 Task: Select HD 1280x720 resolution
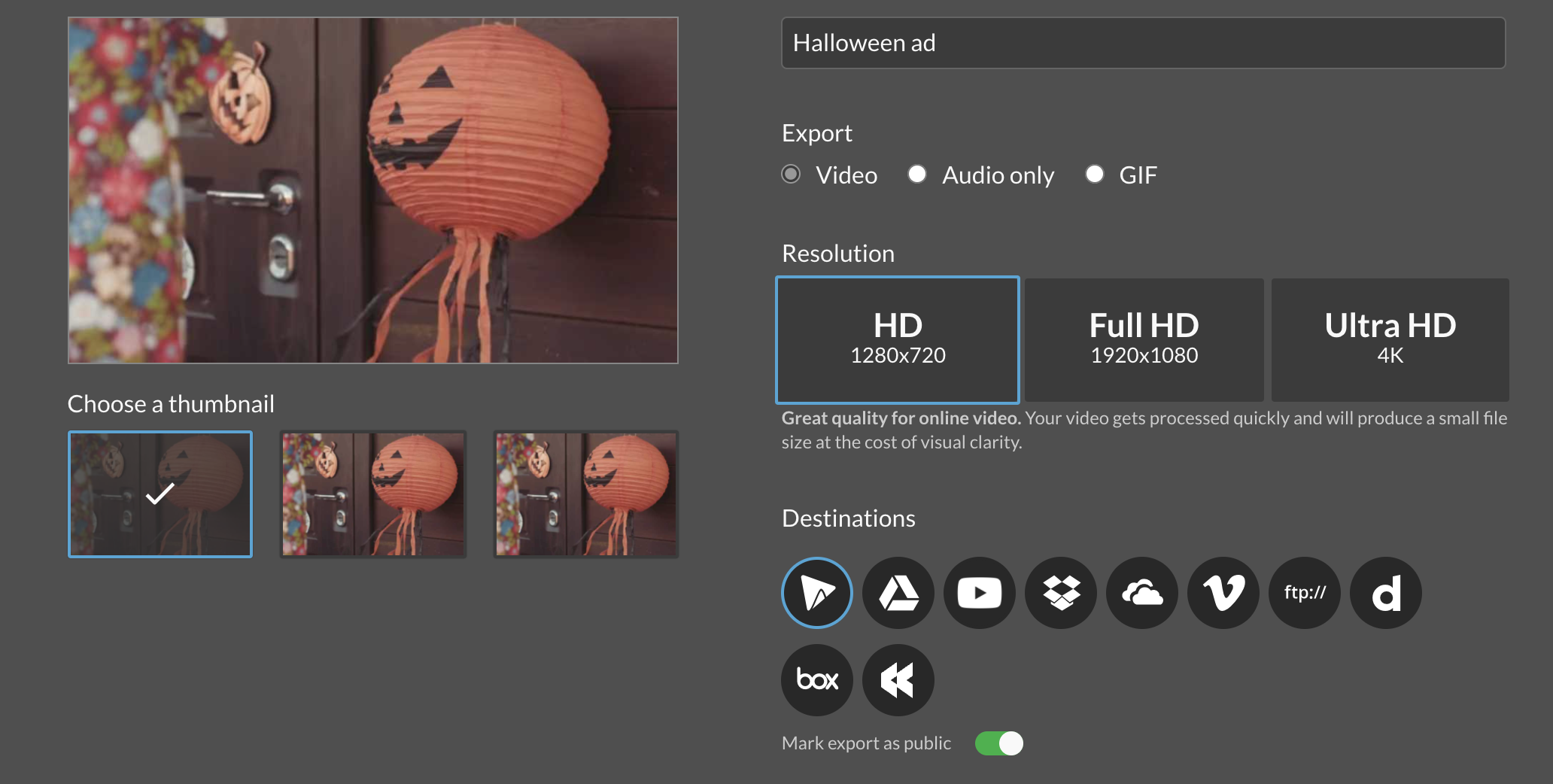898,340
